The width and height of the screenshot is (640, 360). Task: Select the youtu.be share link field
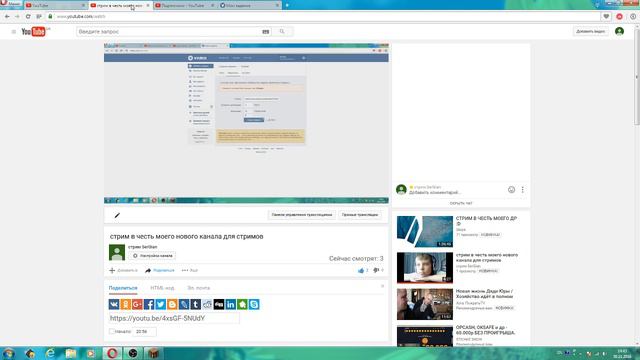click(174, 318)
